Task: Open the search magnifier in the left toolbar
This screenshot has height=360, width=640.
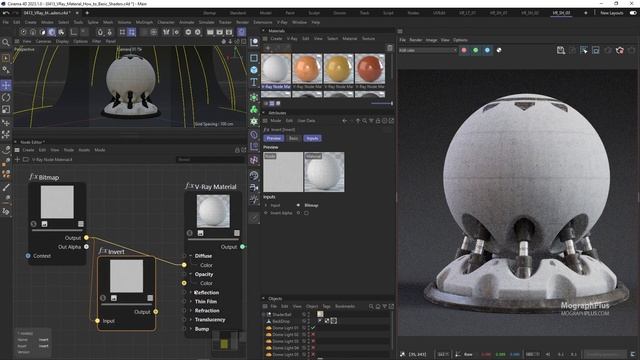Action: (x=6, y=42)
